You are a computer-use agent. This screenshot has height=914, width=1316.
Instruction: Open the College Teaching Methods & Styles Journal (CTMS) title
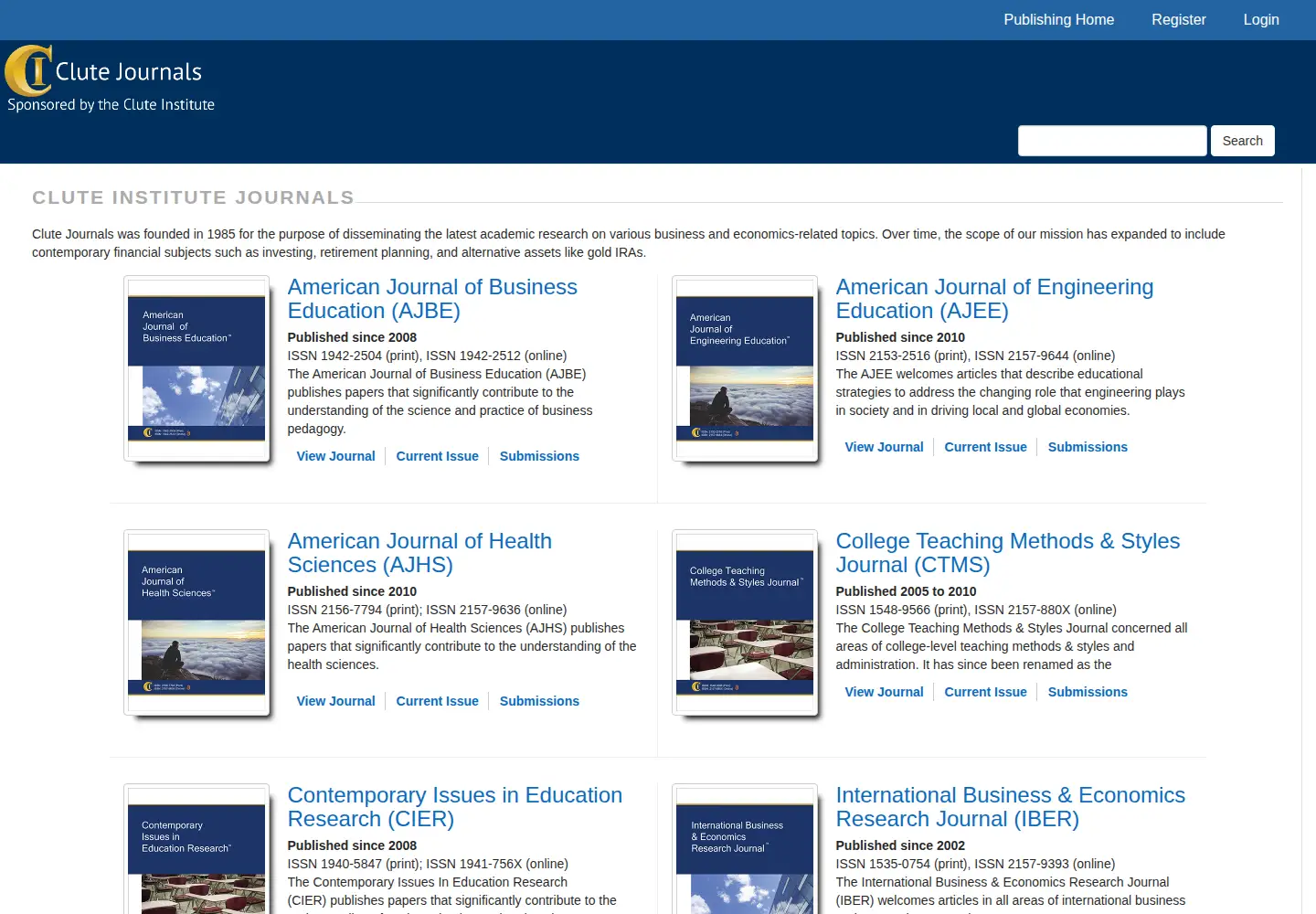[1008, 553]
